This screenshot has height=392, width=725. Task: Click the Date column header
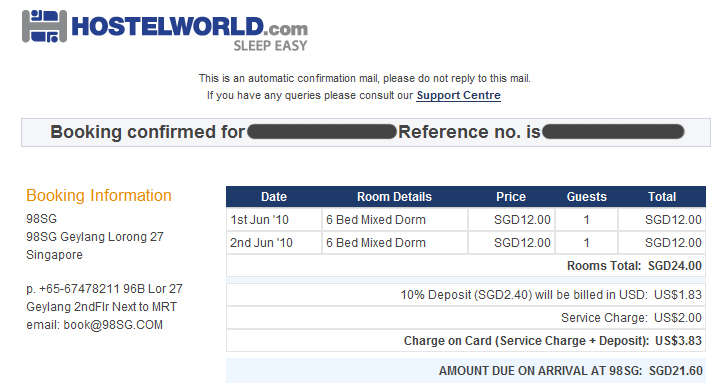pyautogui.click(x=274, y=197)
